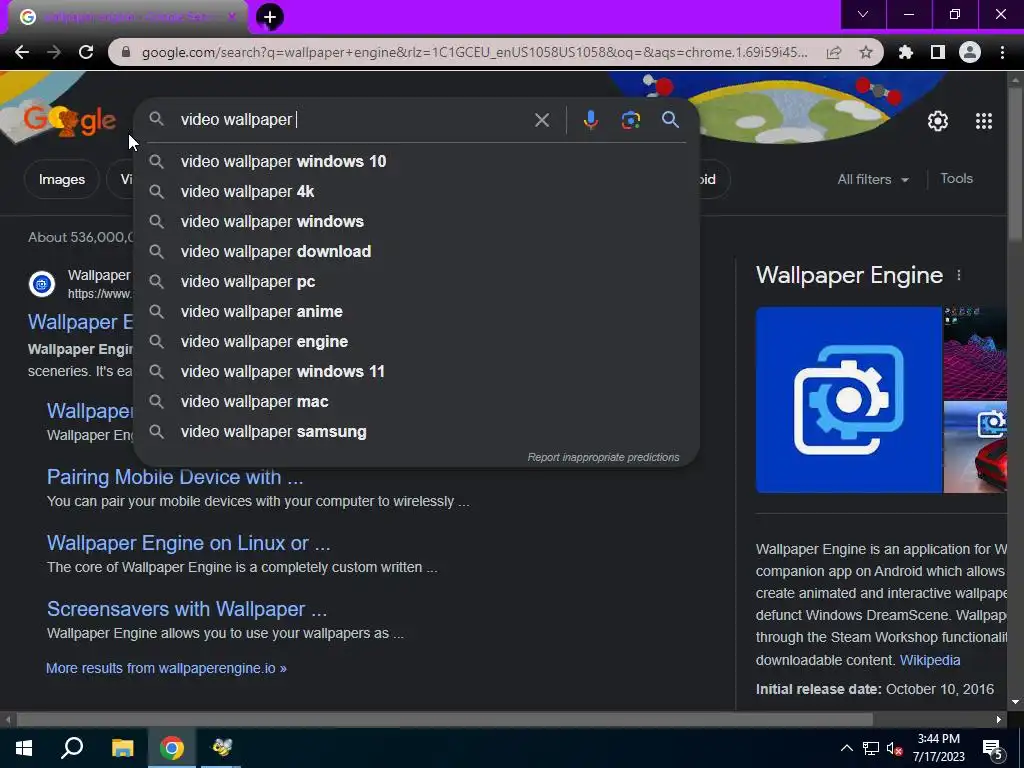Open More results from wallpaperengine.io
The height and width of the screenshot is (768, 1024).
point(166,668)
